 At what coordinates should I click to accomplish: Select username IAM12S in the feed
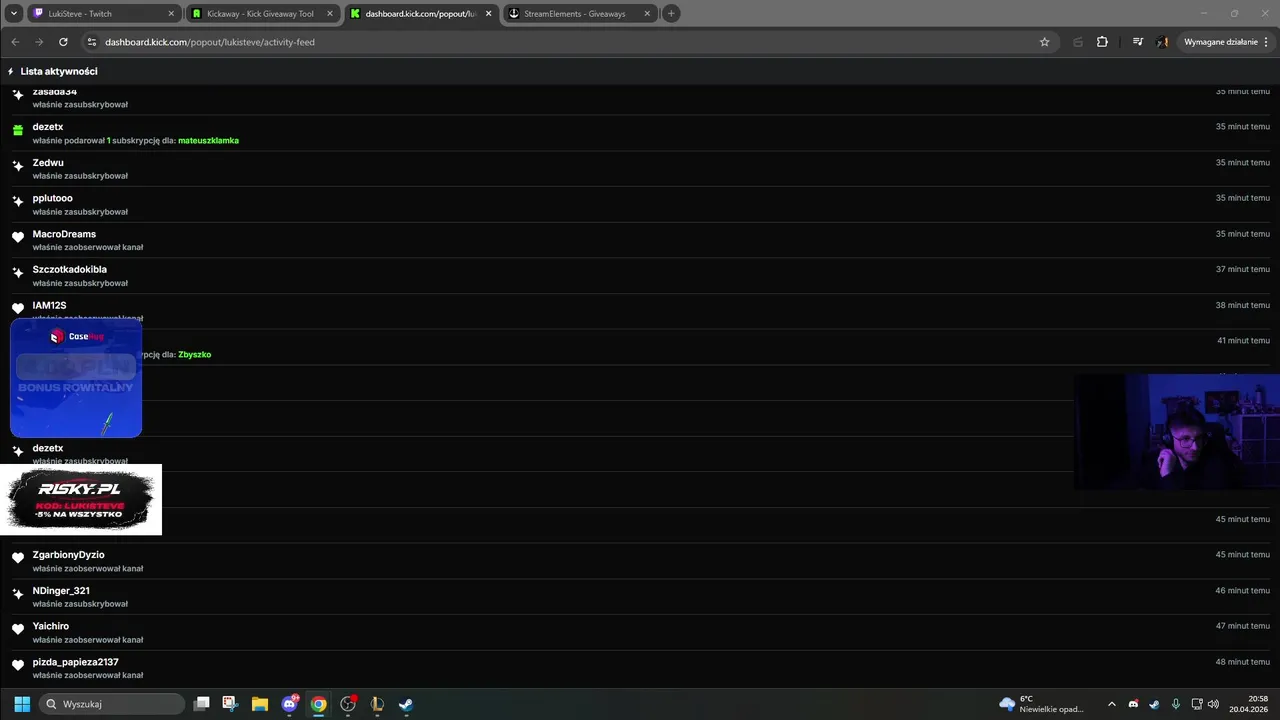coord(49,305)
